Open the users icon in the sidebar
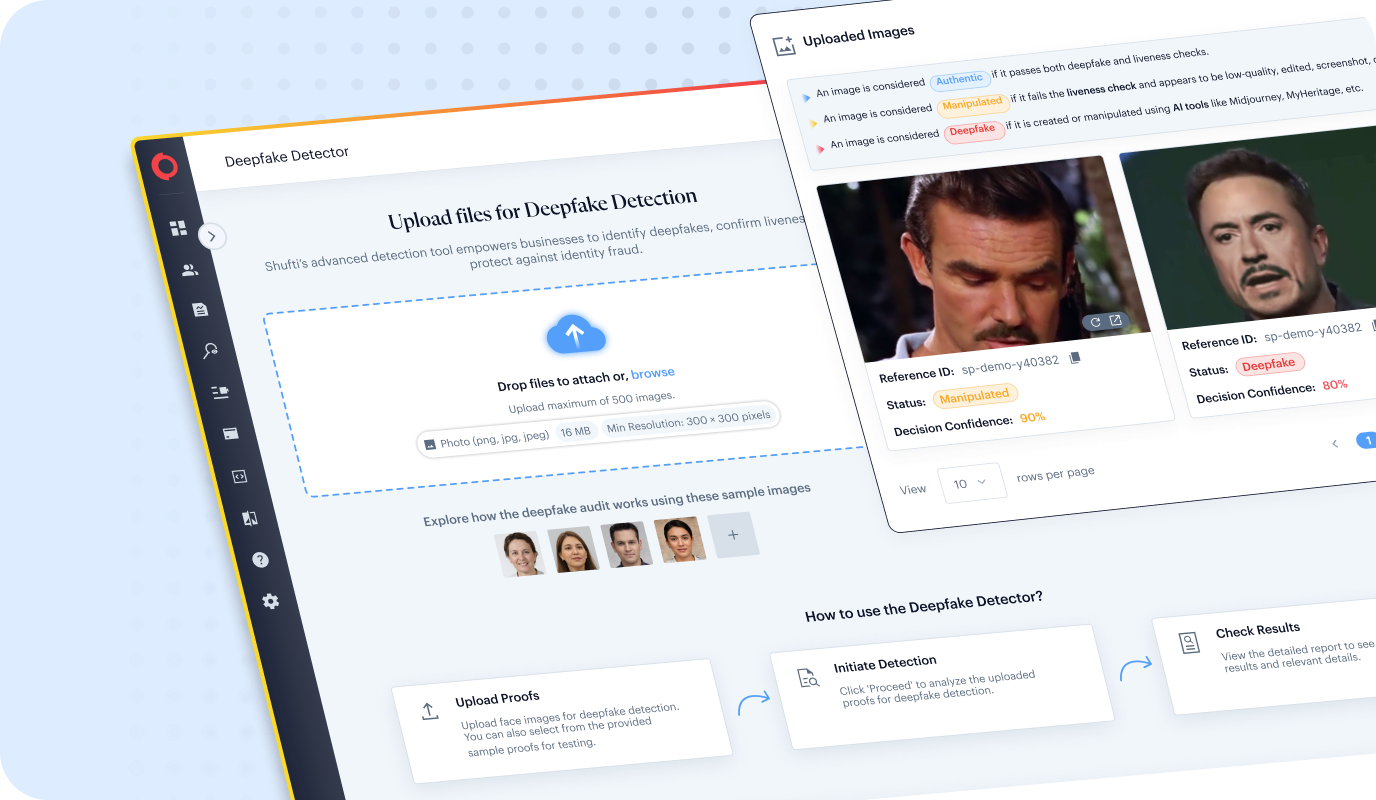This screenshot has height=800, width=1376. point(190,270)
